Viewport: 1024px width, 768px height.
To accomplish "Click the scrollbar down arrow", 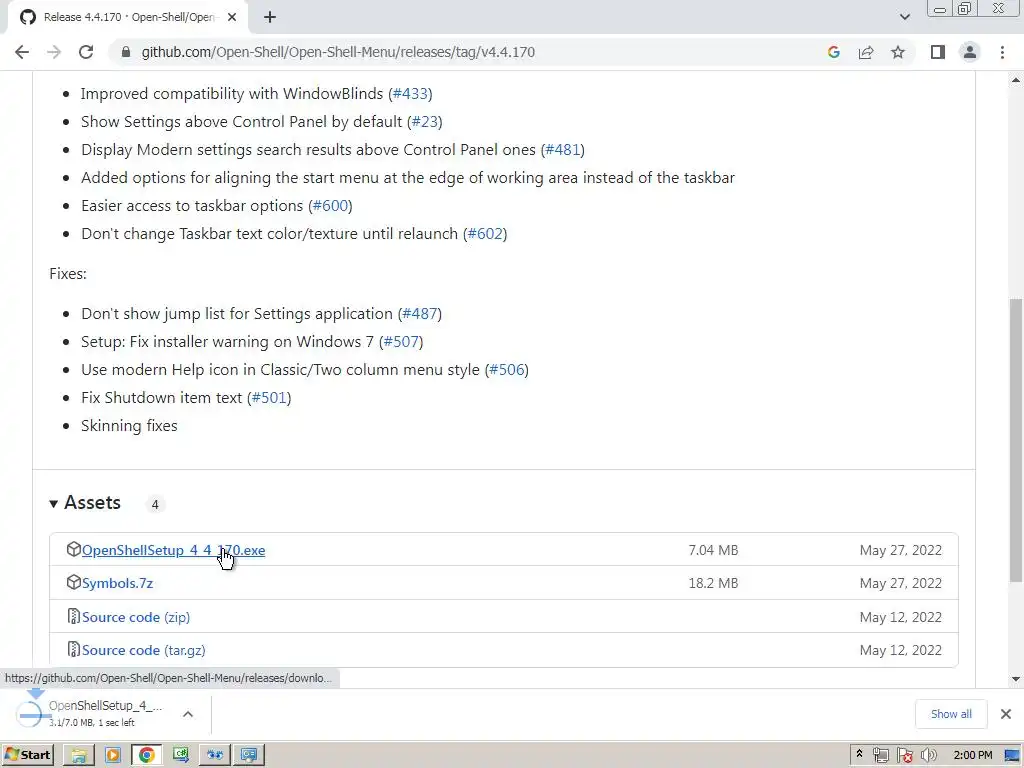I will 1016,679.
